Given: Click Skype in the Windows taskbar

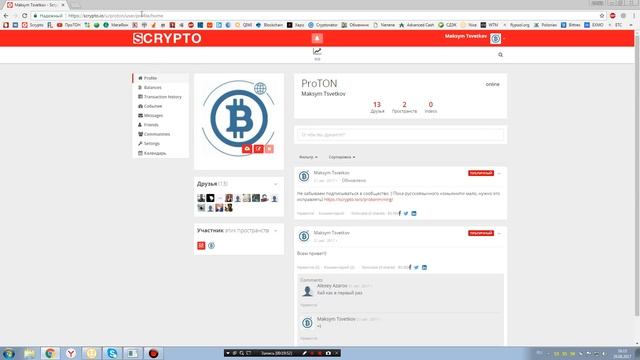Looking at the screenshot, I should coord(112,353).
